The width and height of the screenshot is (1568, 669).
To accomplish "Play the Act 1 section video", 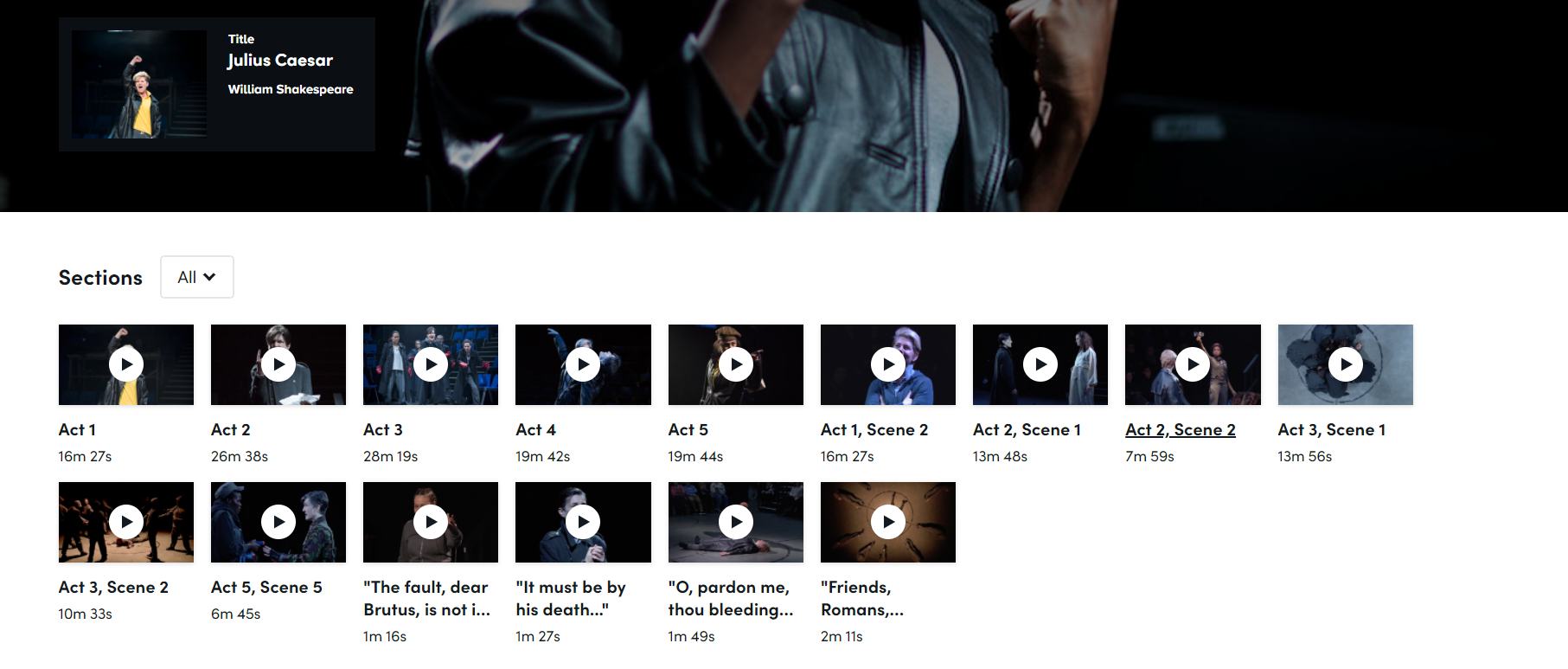I will (126, 364).
